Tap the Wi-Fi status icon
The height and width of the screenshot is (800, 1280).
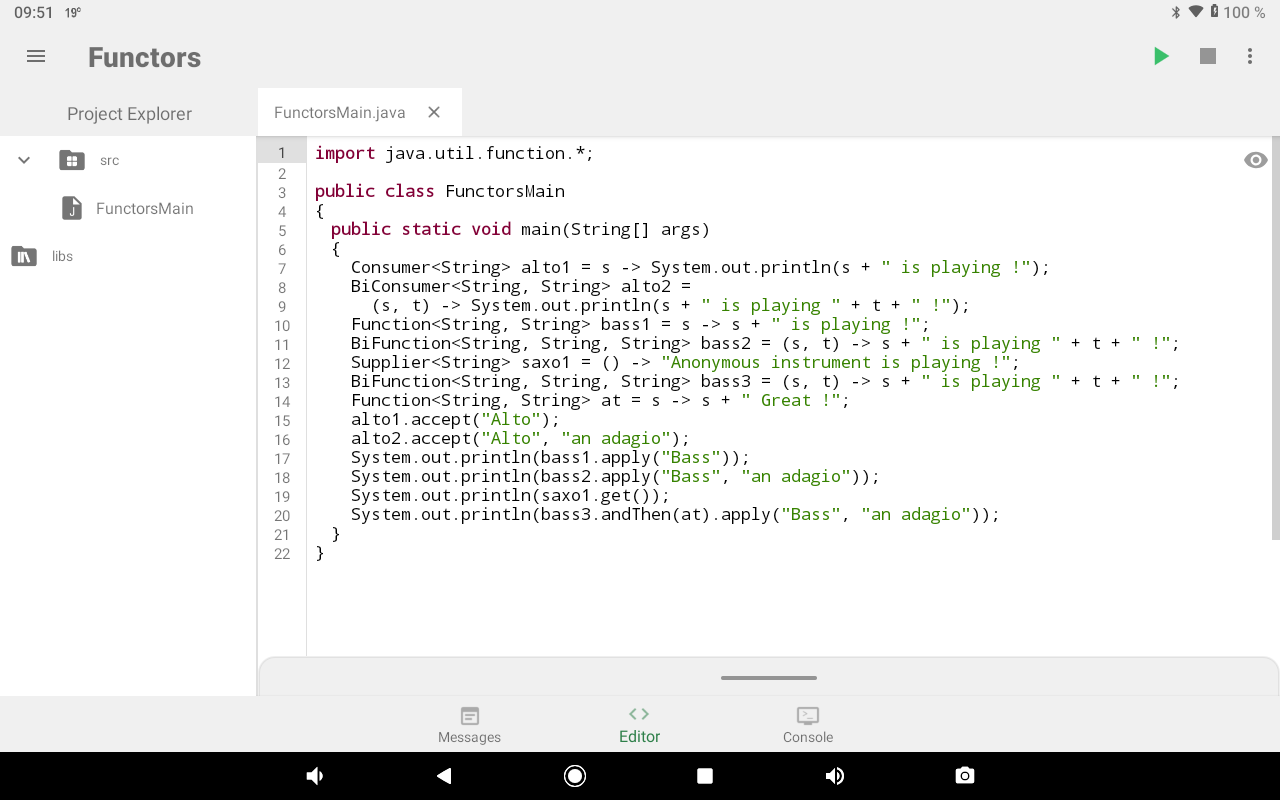(1196, 12)
